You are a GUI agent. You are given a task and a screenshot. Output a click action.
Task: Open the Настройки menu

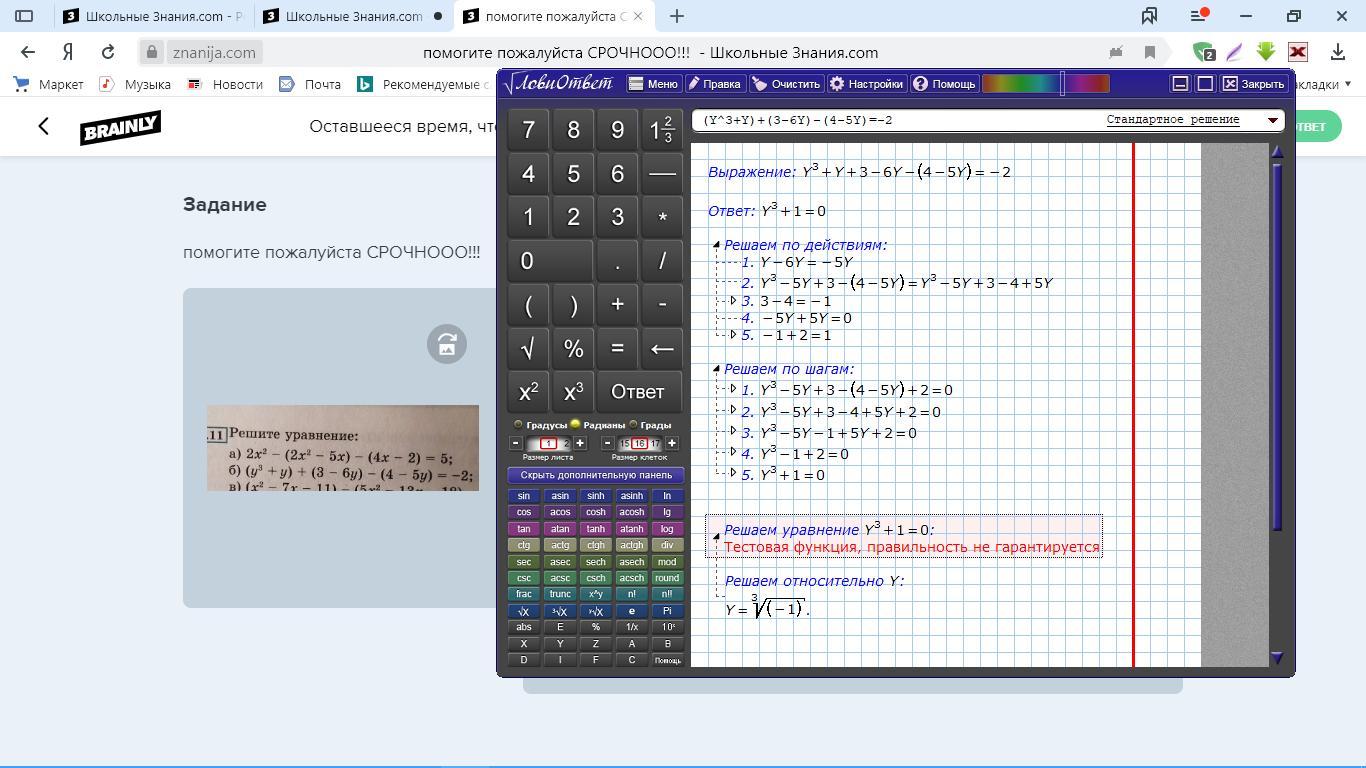pos(866,84)
